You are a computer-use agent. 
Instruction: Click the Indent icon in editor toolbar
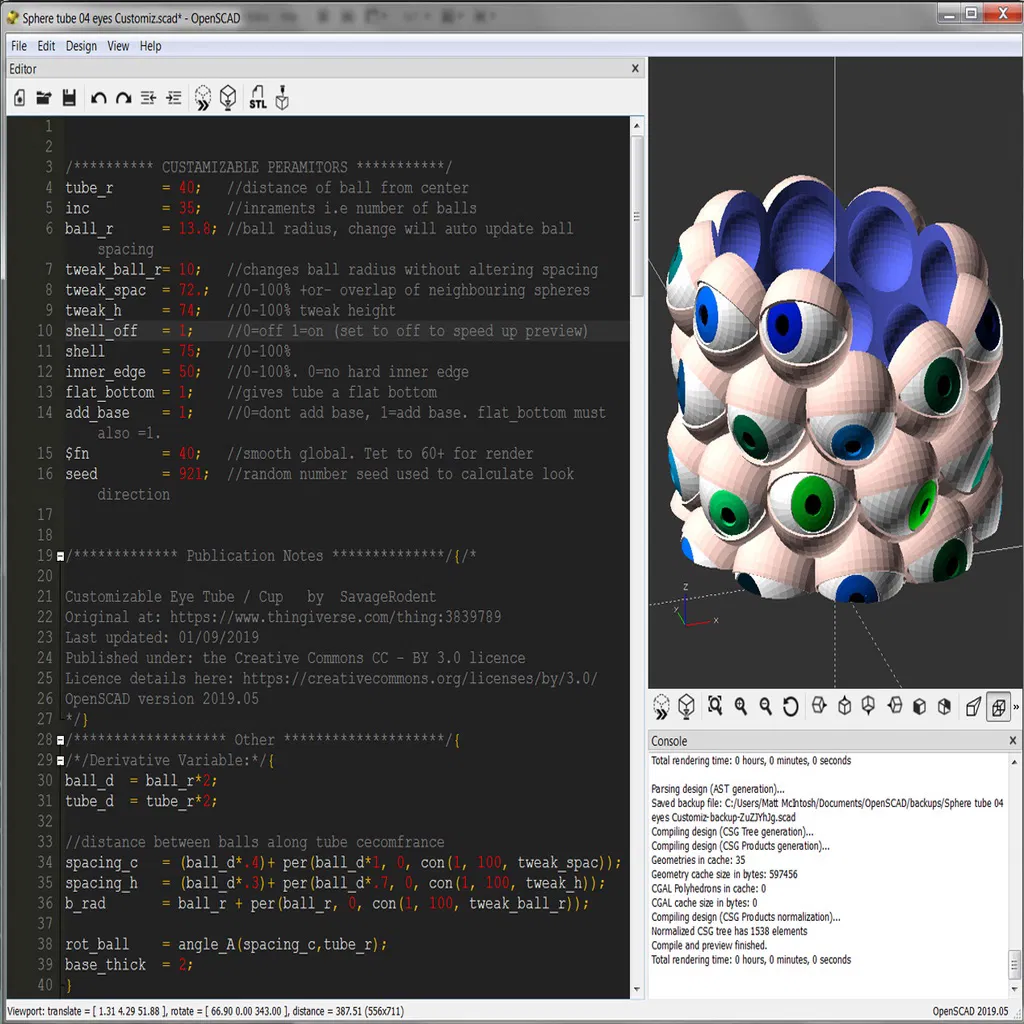[x=173, y=98]
